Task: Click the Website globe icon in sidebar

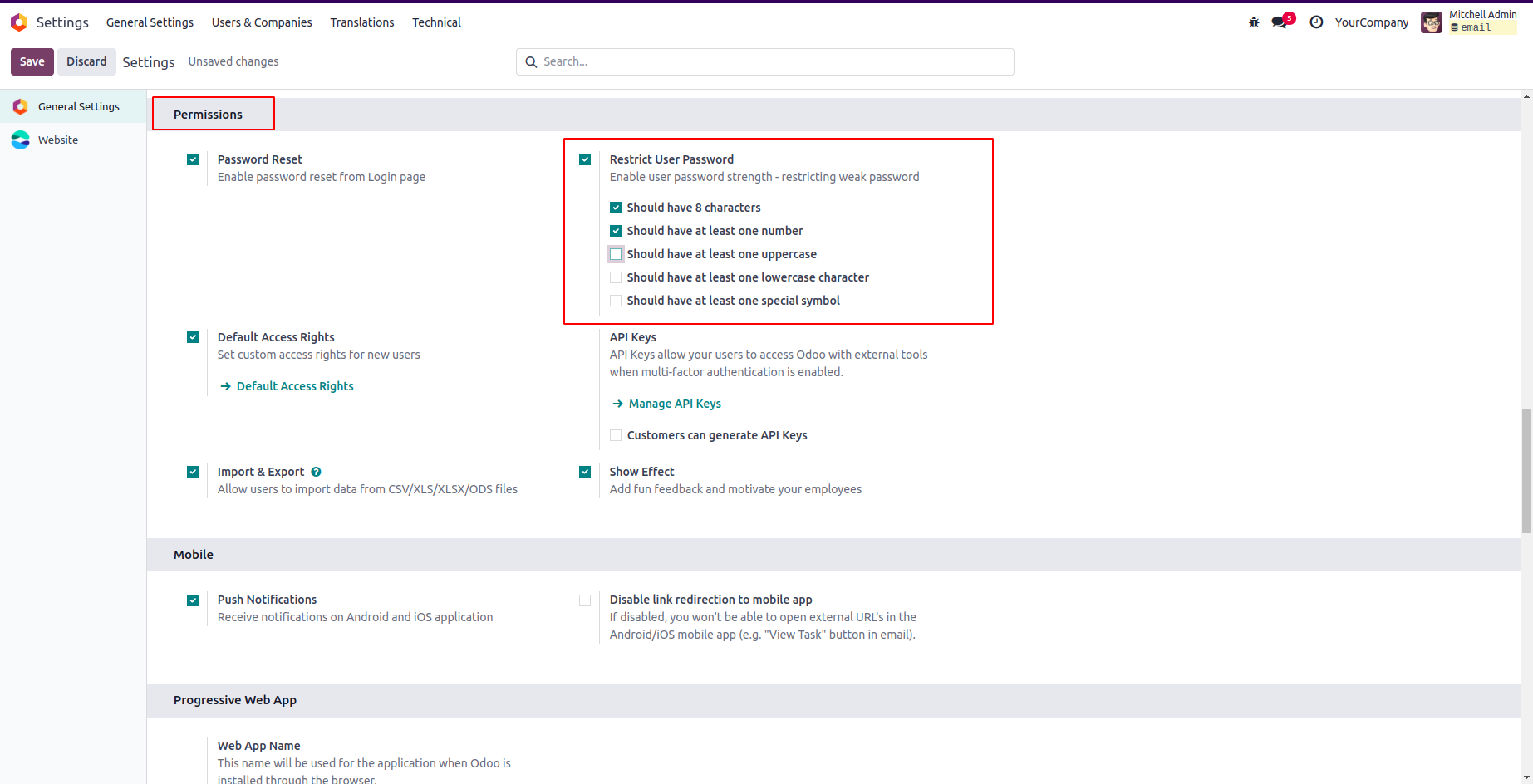Action: [21, 140]
